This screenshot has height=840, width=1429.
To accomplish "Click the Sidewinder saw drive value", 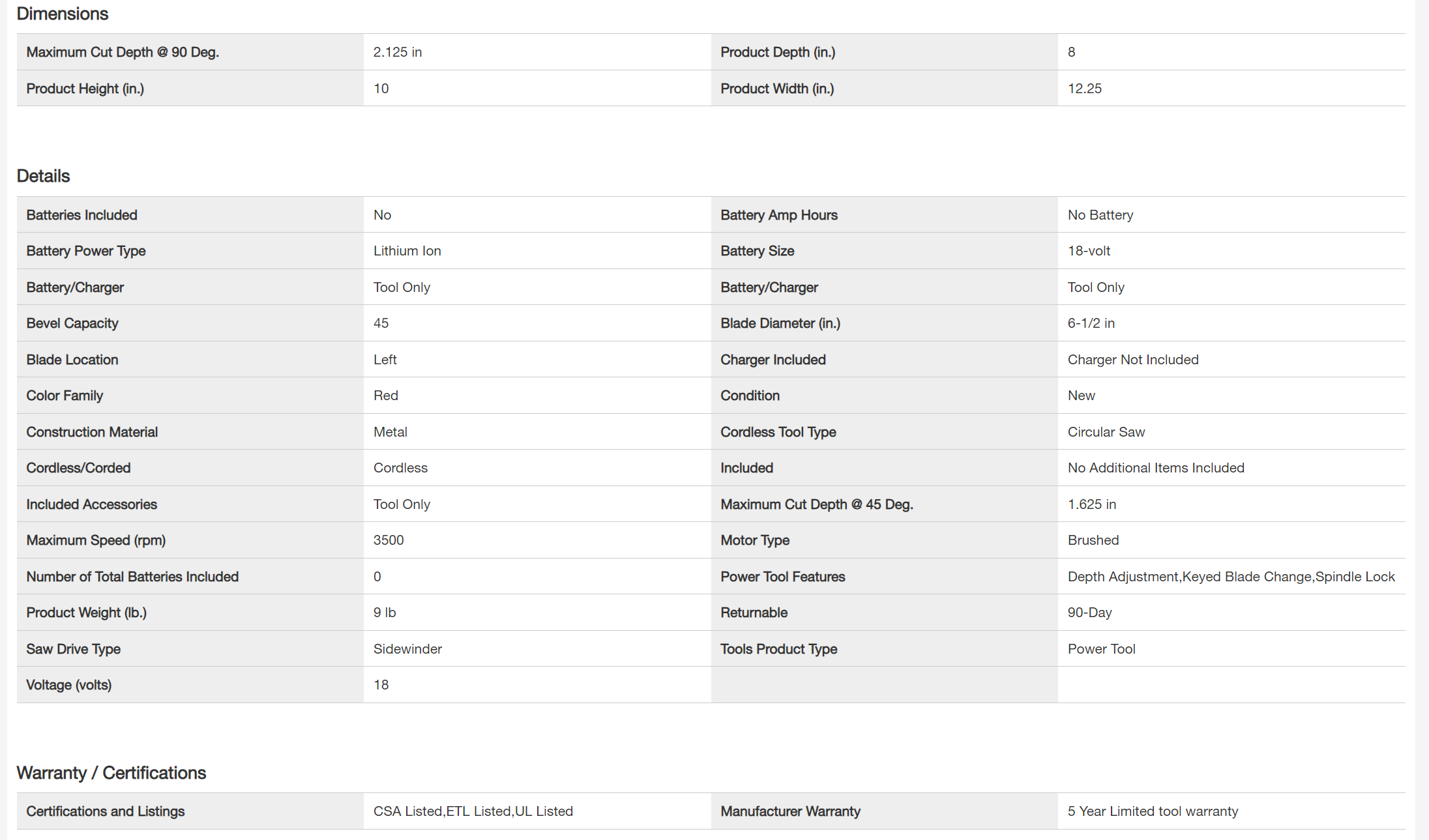I will pyautogui.click(x=407, y=649).
